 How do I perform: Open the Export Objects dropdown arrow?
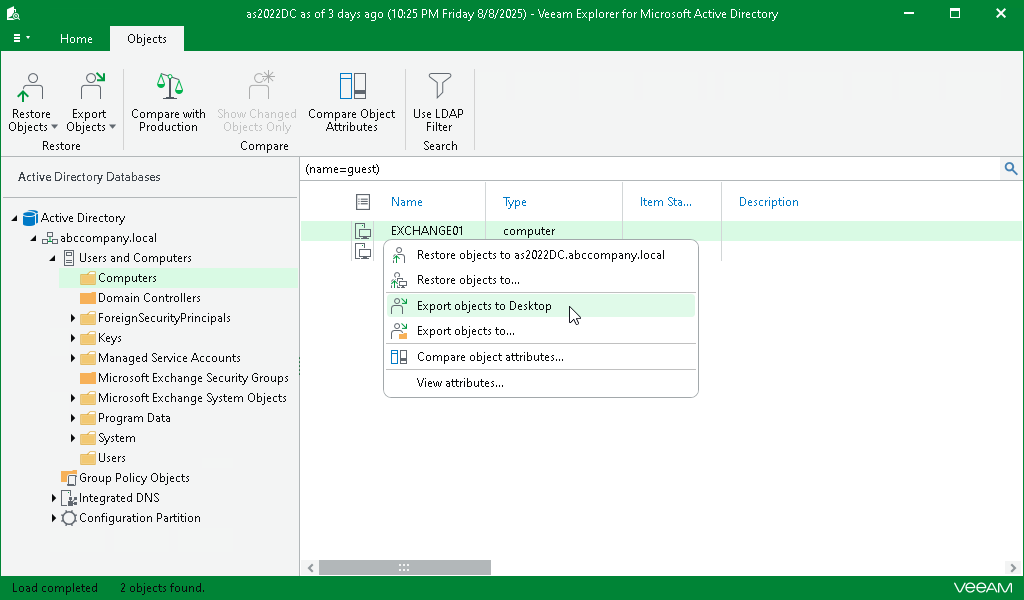tap(112, 127)
